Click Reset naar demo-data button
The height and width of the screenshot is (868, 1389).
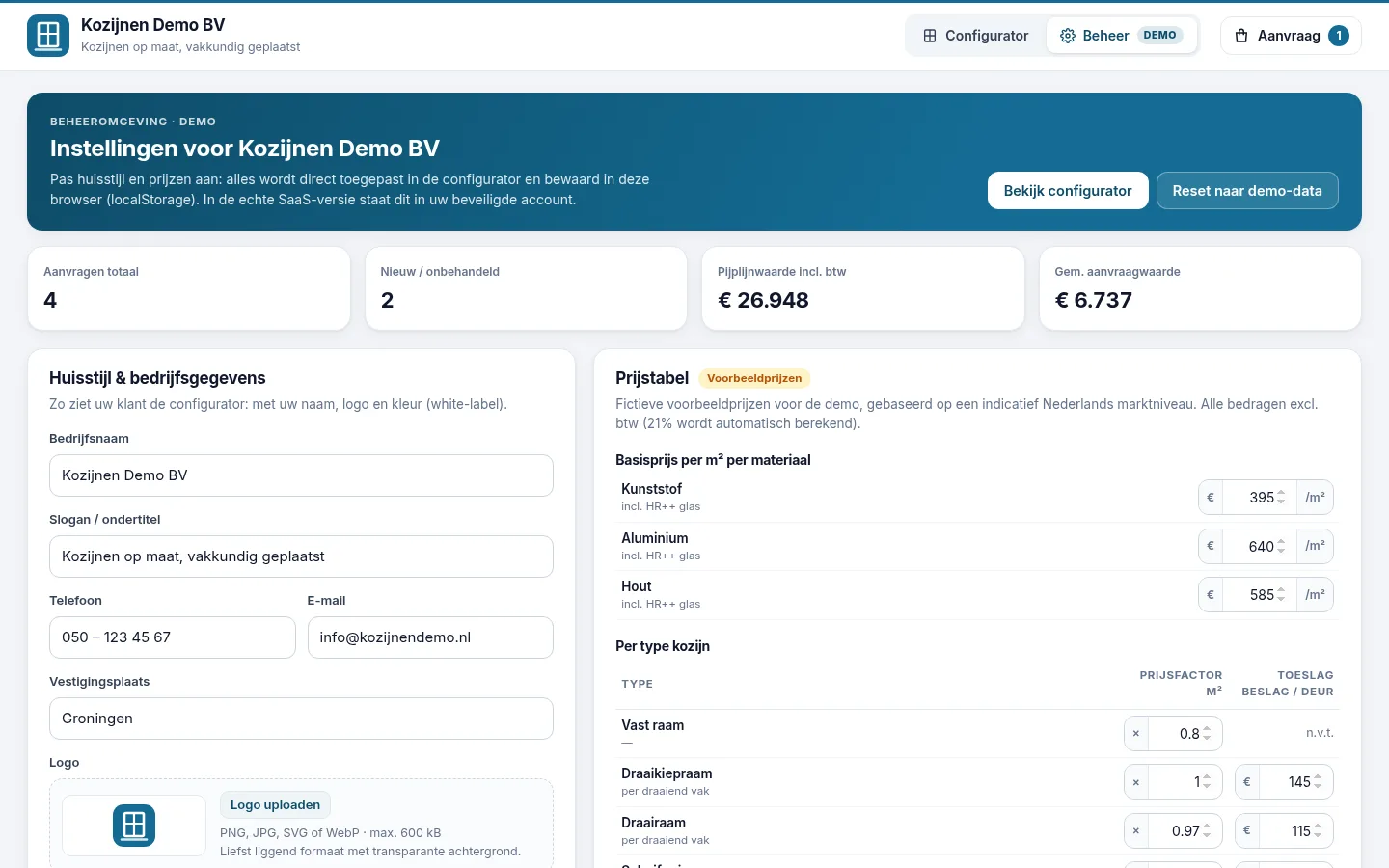[x=1247, y=191]
